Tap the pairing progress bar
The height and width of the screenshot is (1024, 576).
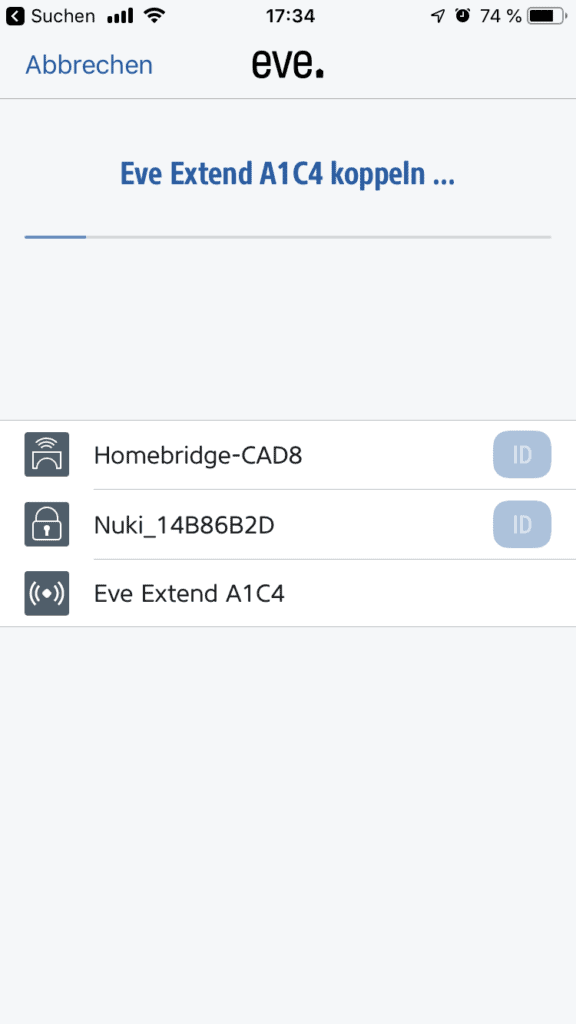point(287,236)
